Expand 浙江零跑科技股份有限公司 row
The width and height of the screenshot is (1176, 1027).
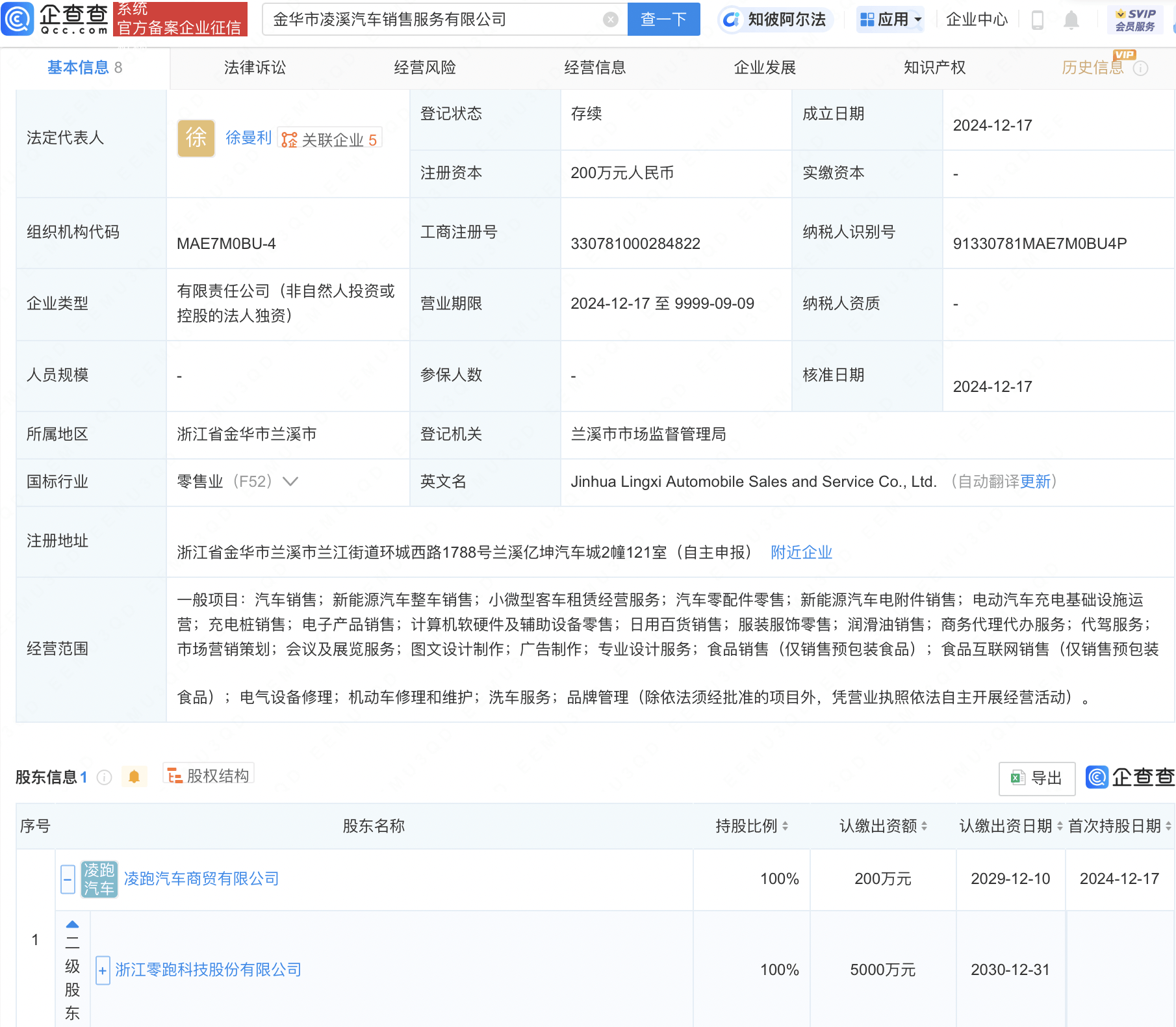(x=103, y=970)
